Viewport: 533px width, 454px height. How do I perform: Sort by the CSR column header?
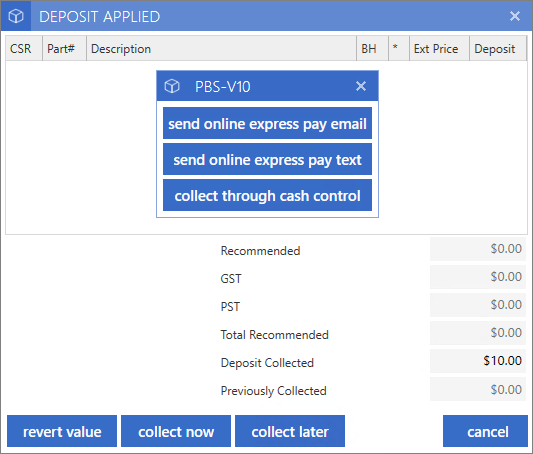pyautogui.click(x=24, y=49)
